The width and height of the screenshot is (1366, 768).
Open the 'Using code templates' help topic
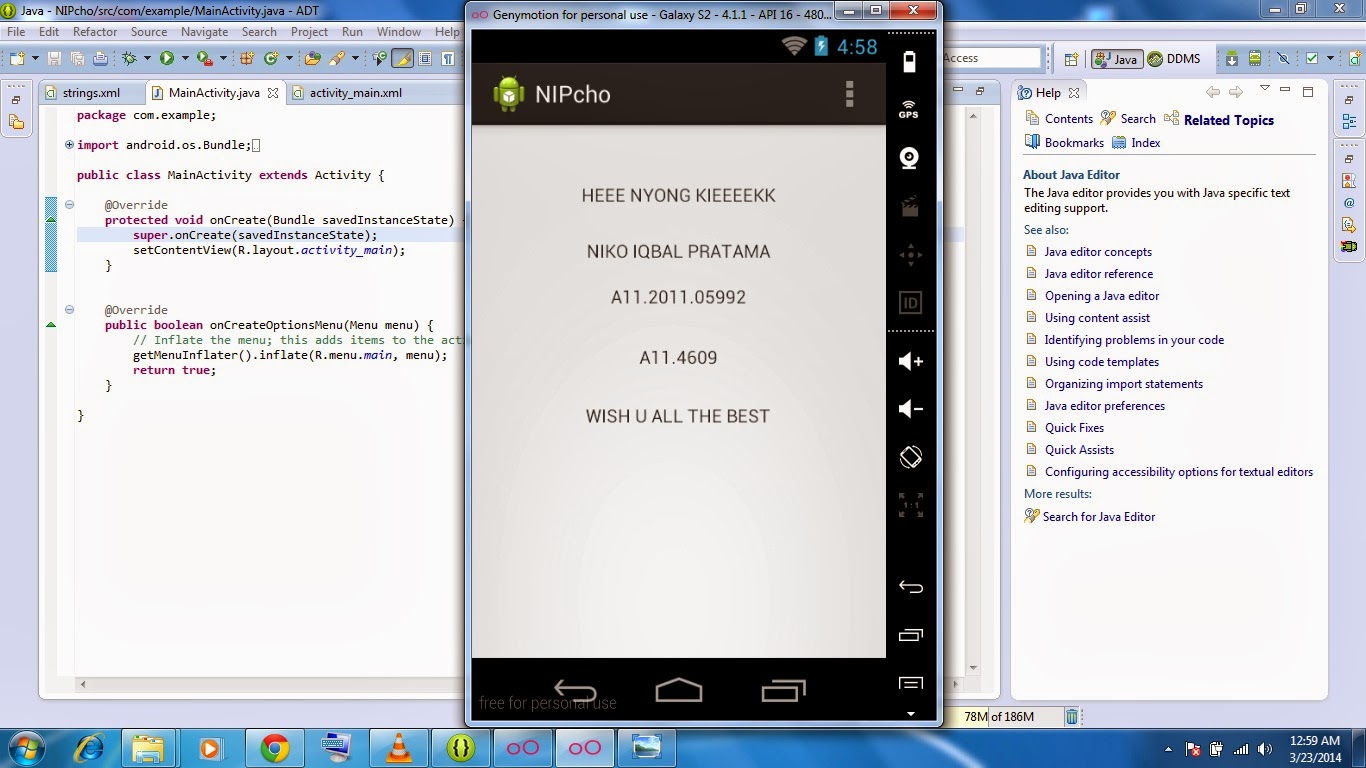[1102, 362]
